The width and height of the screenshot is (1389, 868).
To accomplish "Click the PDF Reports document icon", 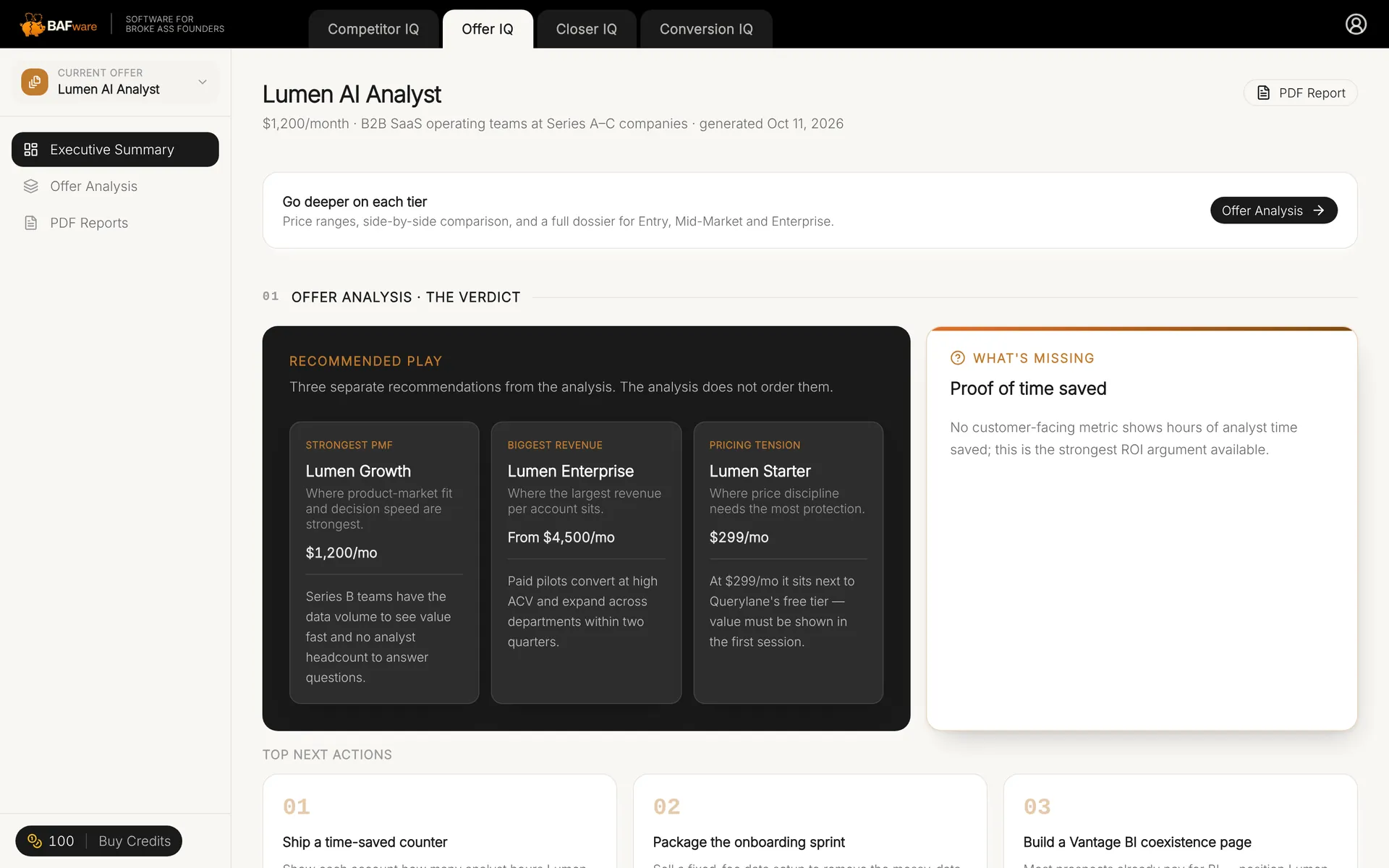I will tap(30, 223).
